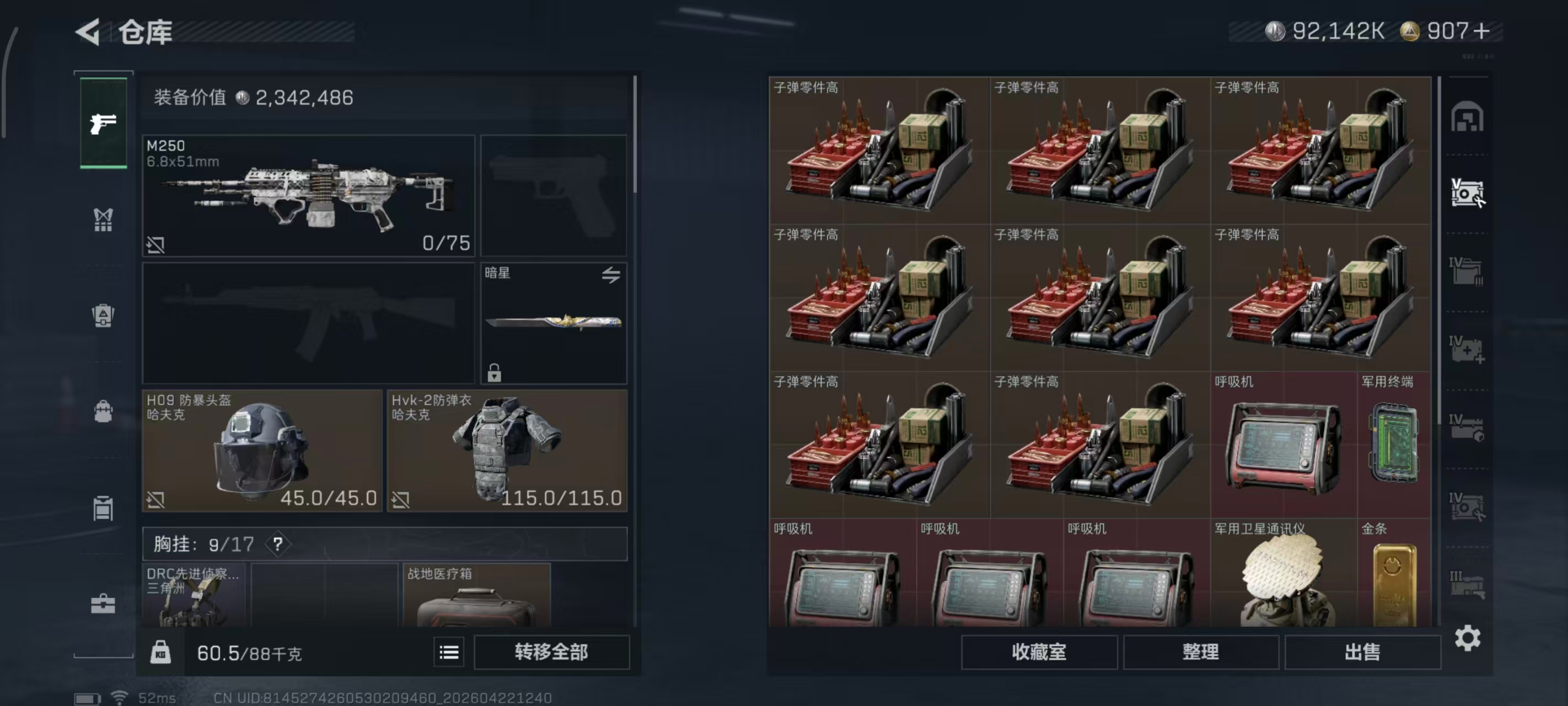
Task: Tap the swap arrows on 暗星 knife
Action: (x=610, y=275)
